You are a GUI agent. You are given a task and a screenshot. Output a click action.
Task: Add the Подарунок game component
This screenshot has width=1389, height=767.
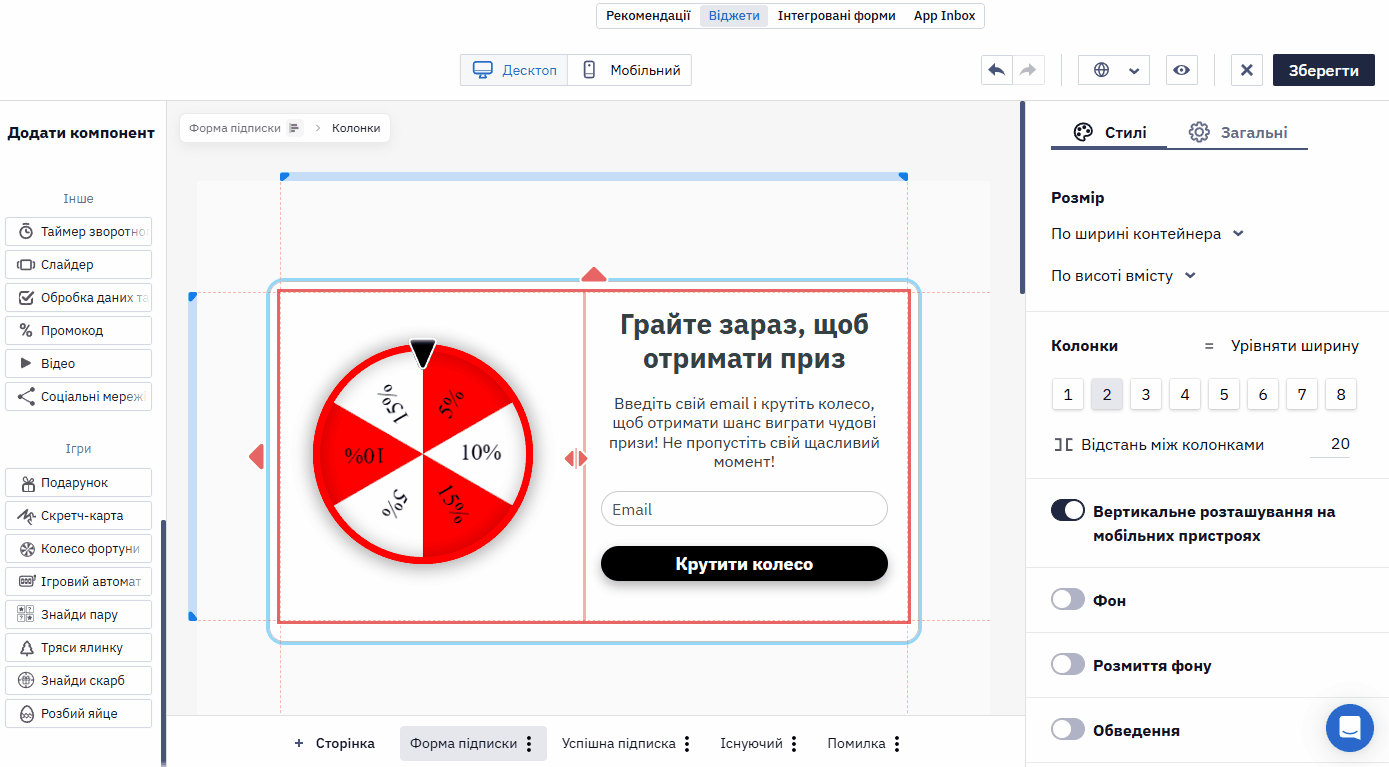click(79, 482)
